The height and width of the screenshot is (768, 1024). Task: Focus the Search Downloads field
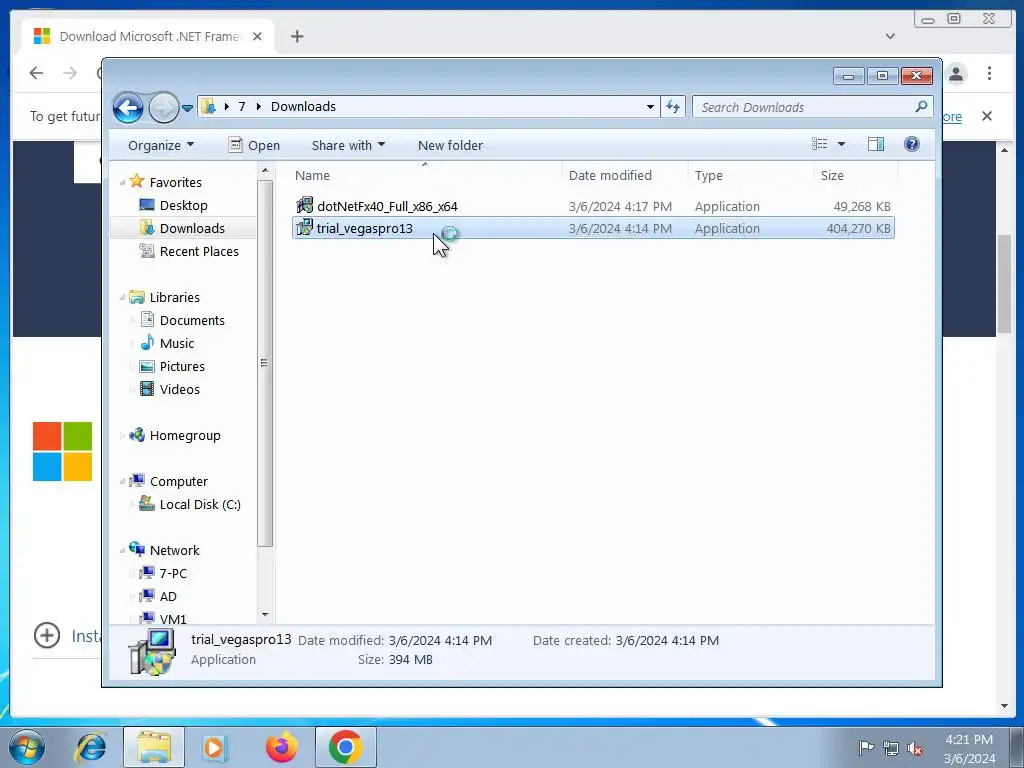pos(812,107)
